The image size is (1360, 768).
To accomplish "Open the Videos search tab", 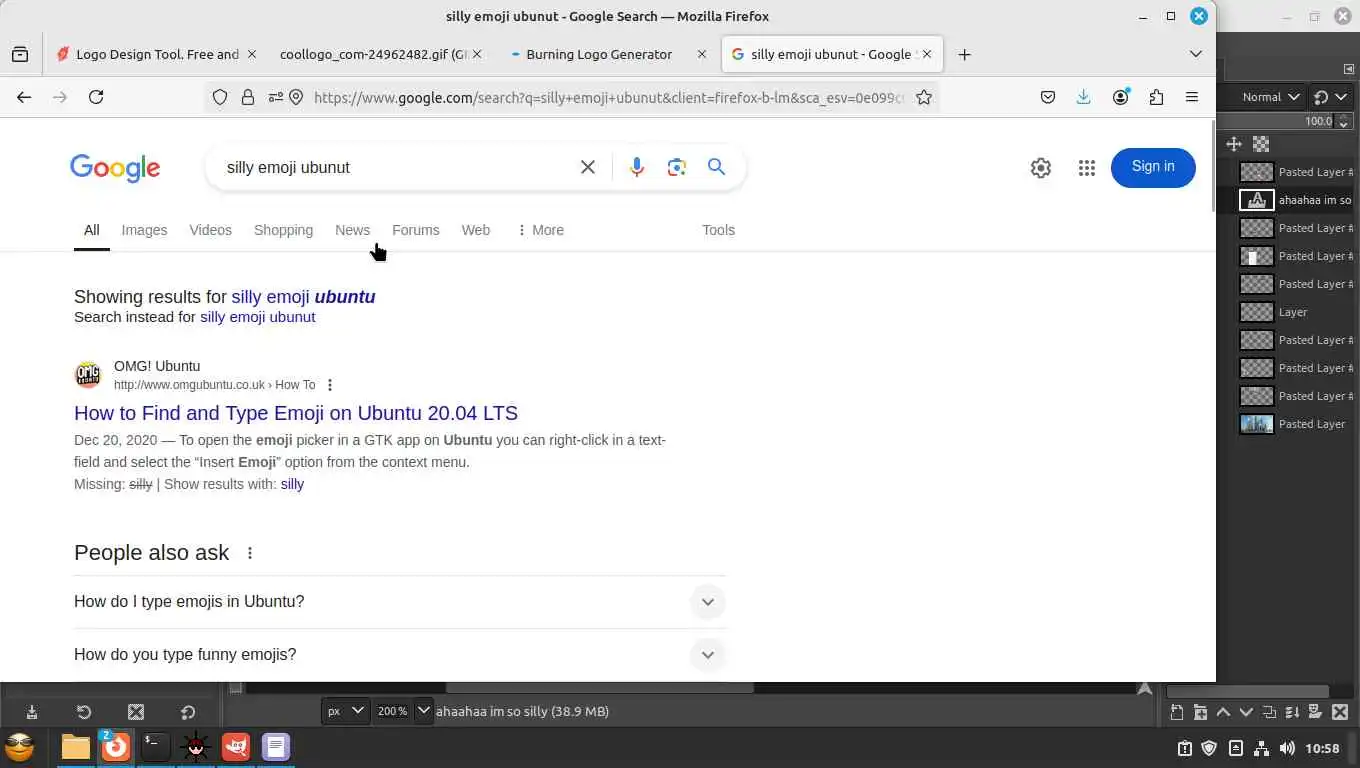I will pyautogui.click(x=210, y=230).
